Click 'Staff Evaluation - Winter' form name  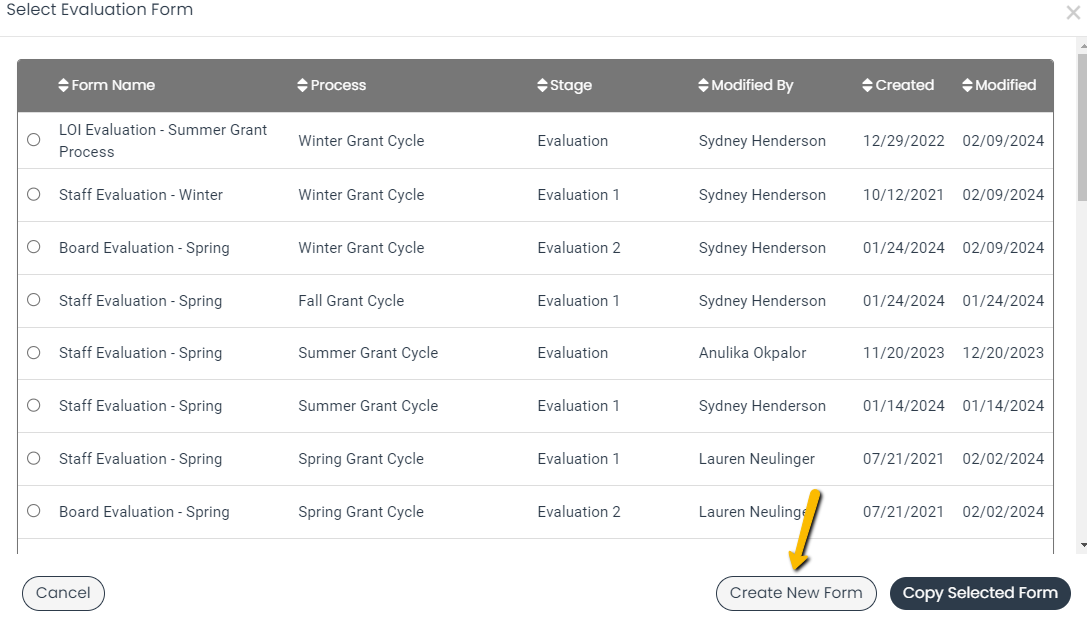tap(141, 195)
